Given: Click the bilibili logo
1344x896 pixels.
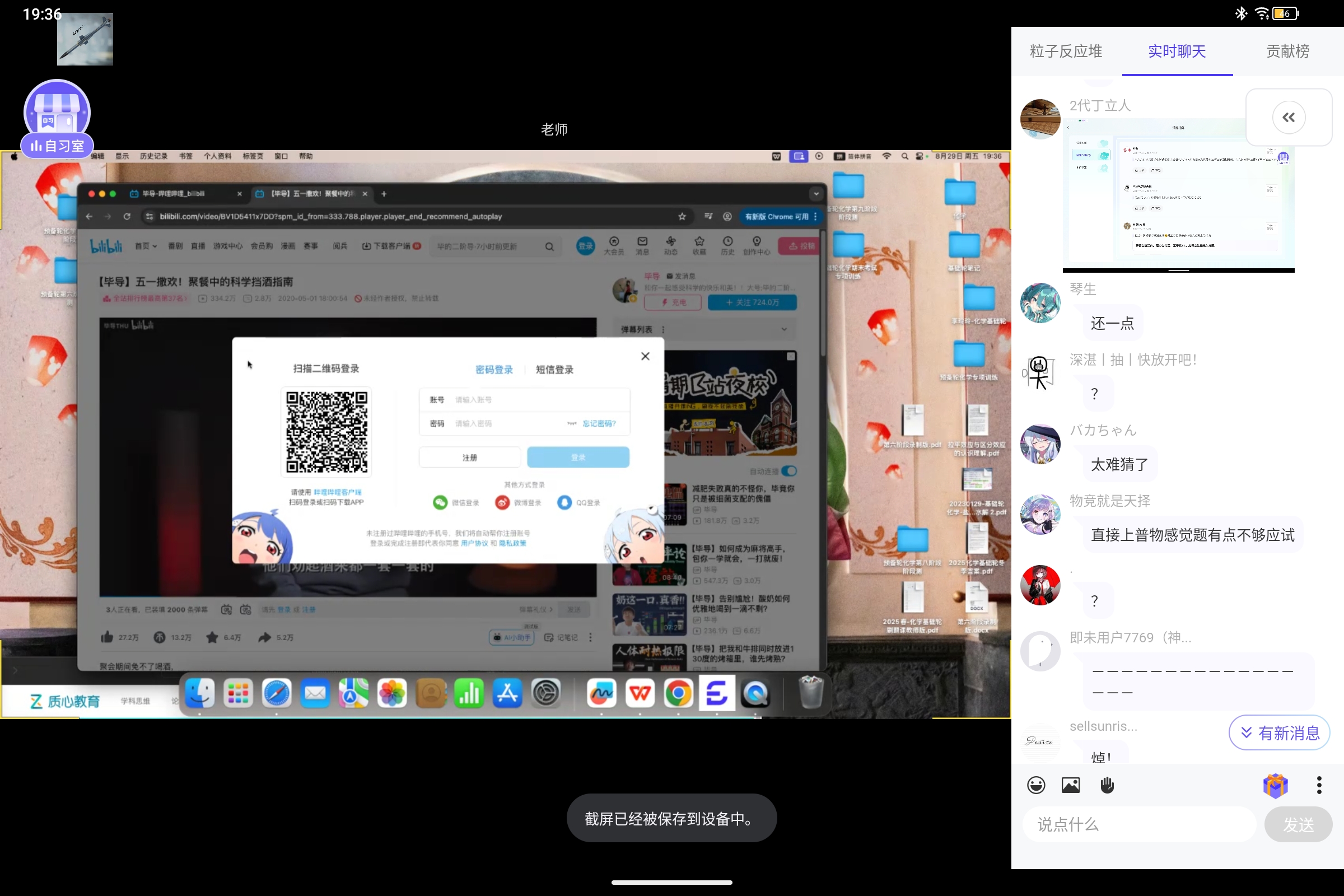Looking at the screenshot, I should pos(106,246).
